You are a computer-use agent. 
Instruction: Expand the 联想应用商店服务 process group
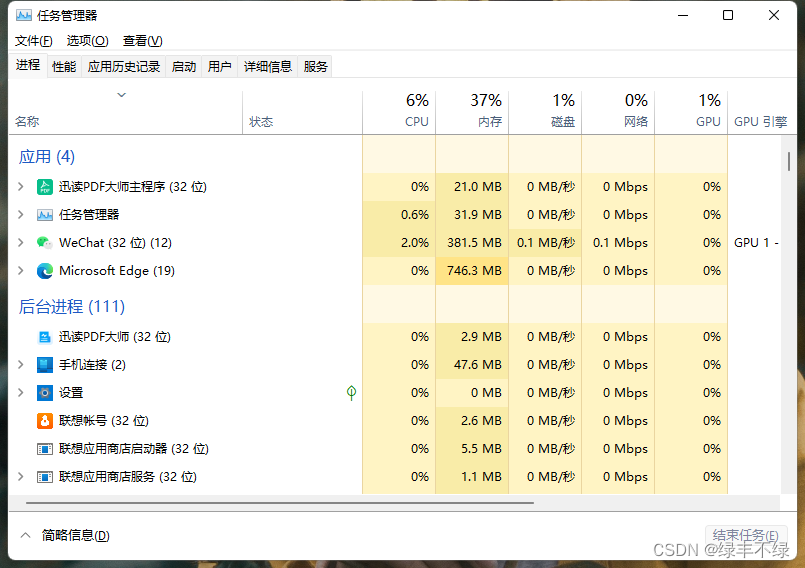[x=21, y=477]
